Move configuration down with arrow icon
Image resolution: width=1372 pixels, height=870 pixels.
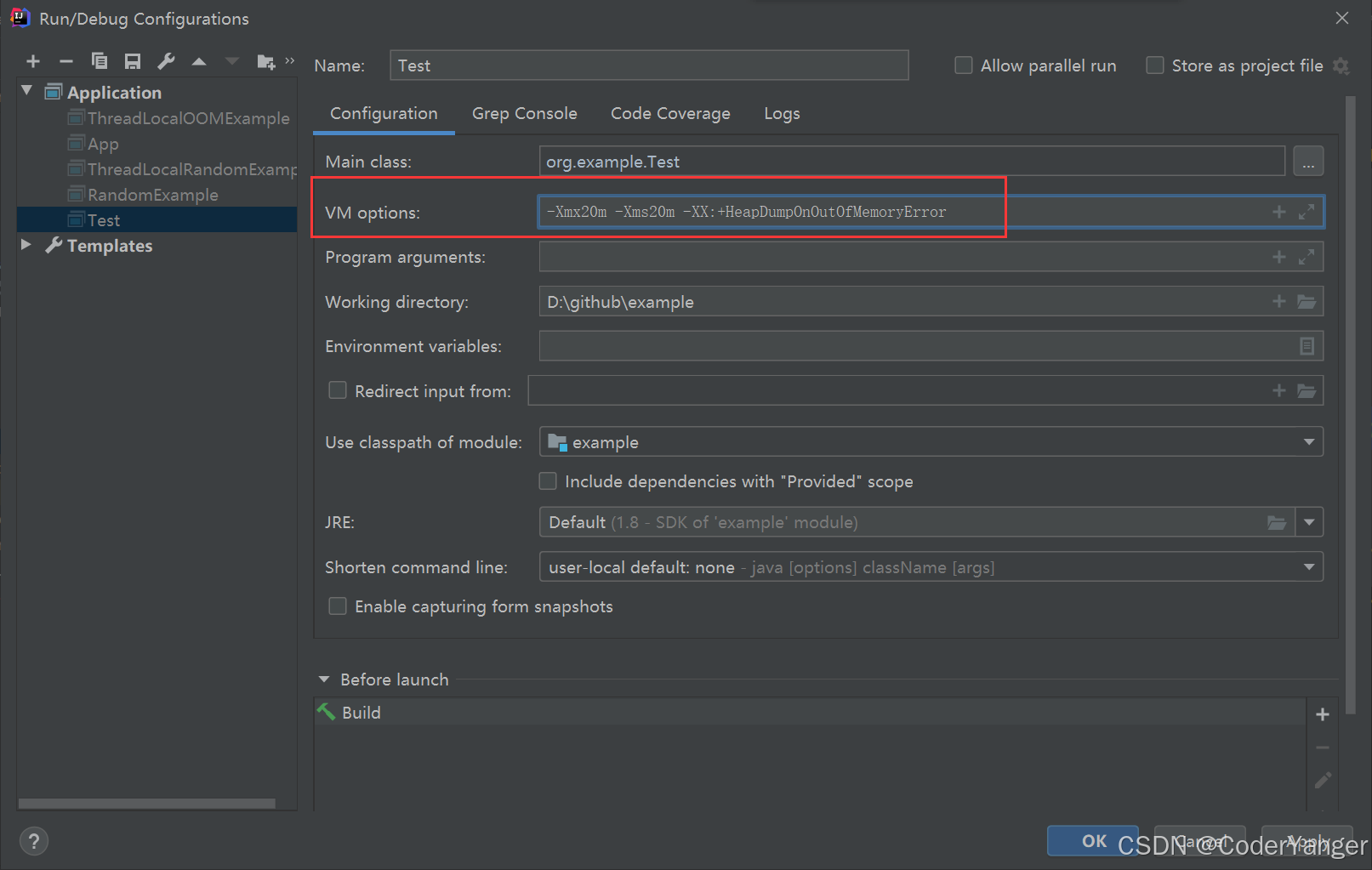click(232, 61)
